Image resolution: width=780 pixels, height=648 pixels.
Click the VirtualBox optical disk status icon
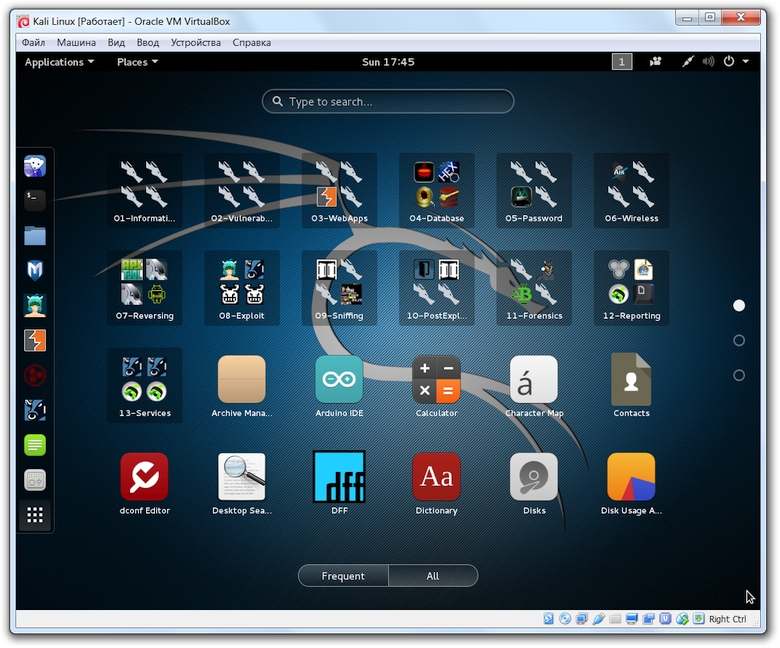coord(565,619)
